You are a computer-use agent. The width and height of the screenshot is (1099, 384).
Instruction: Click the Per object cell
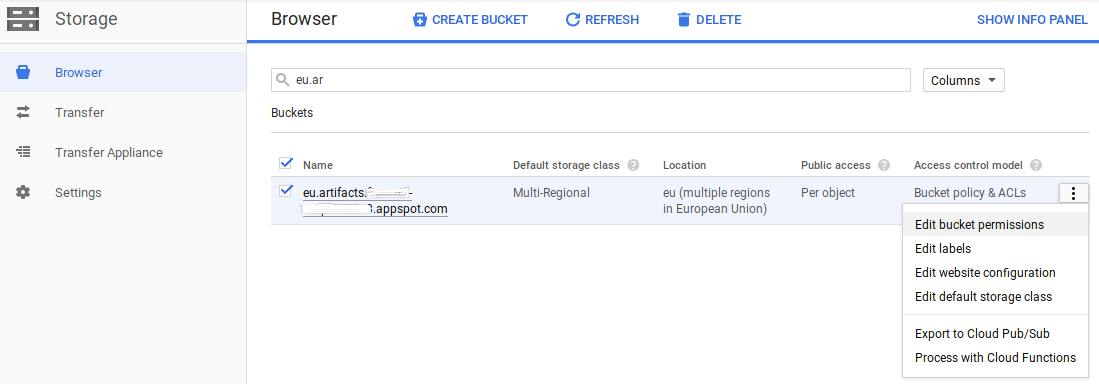pos(828,193)
